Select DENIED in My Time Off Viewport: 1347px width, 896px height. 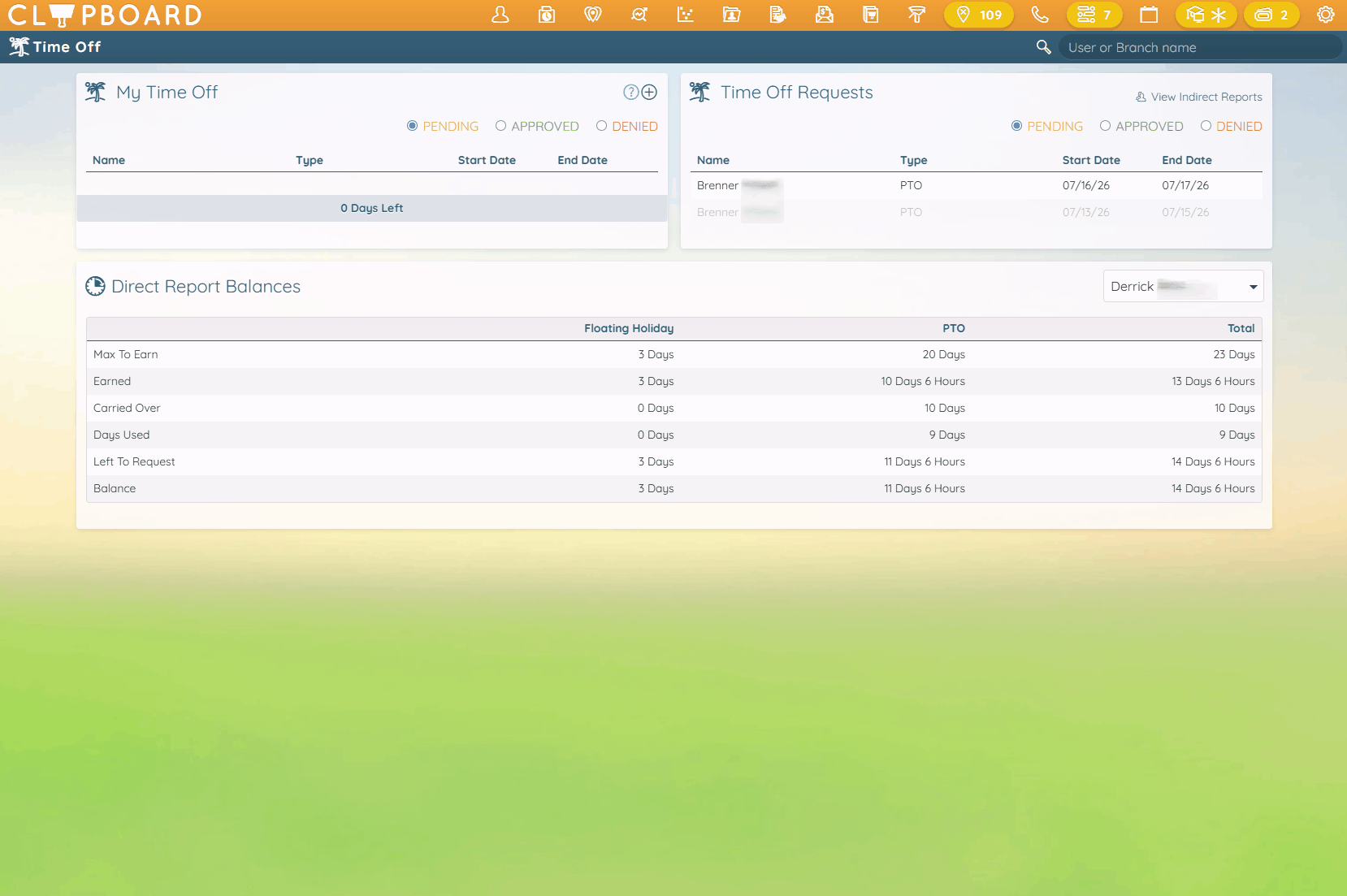(x=626, y=126)
